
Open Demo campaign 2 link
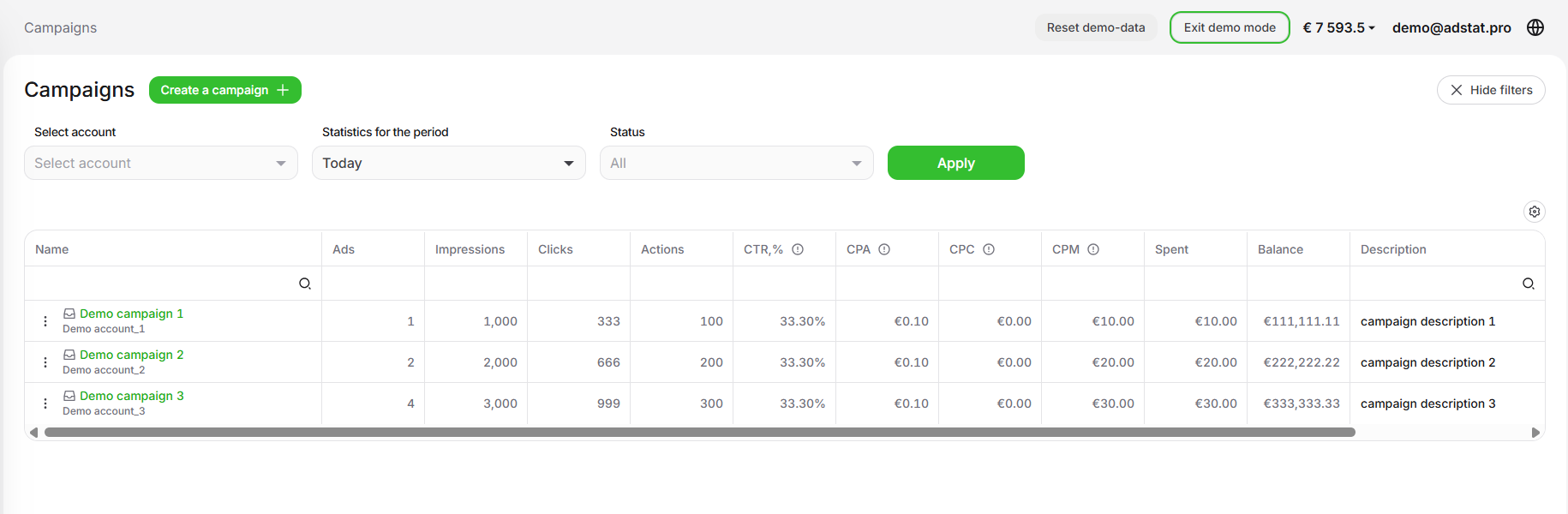131,355
